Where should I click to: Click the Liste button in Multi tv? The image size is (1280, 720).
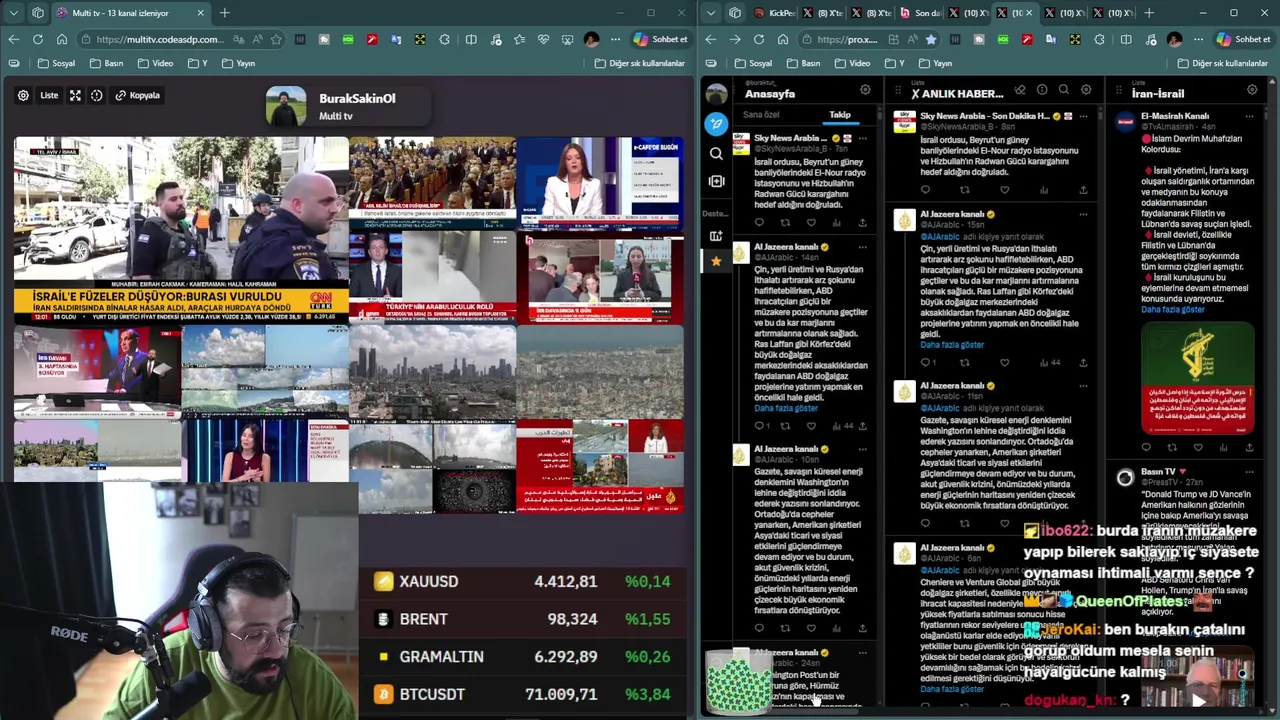coord(49,95)
